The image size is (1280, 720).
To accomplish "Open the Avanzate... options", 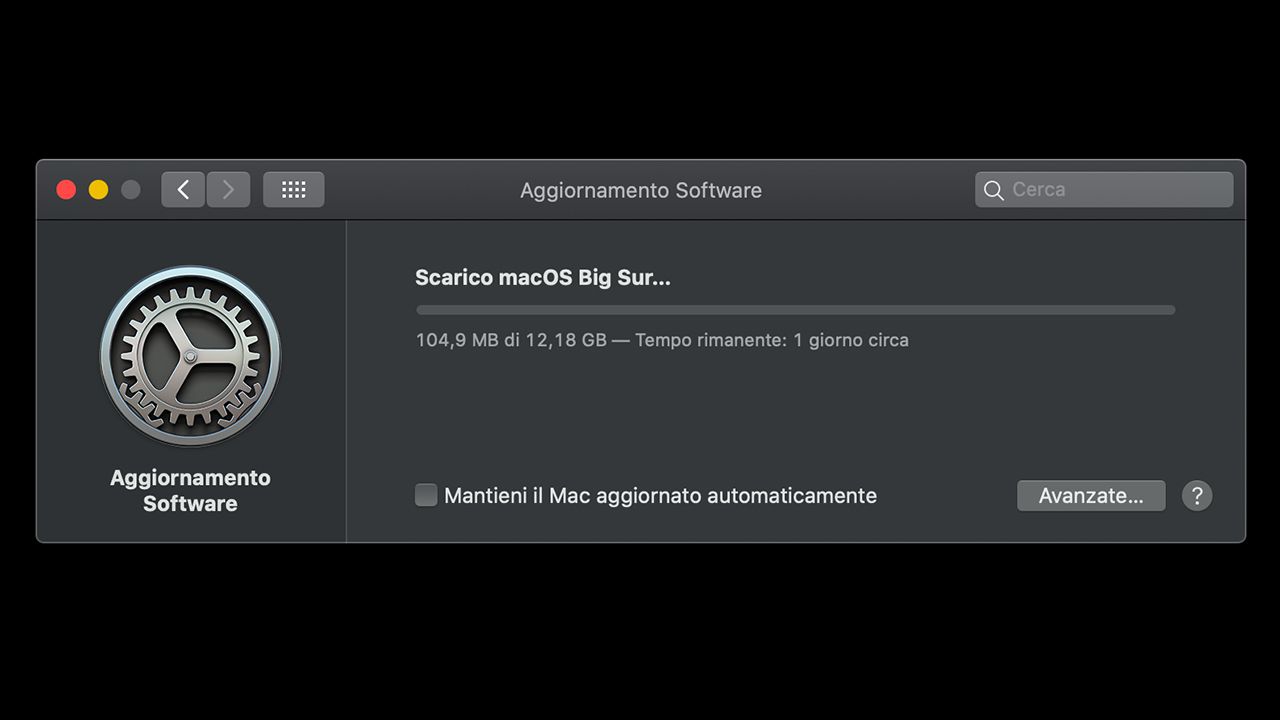I will (x=1091, y=495).
